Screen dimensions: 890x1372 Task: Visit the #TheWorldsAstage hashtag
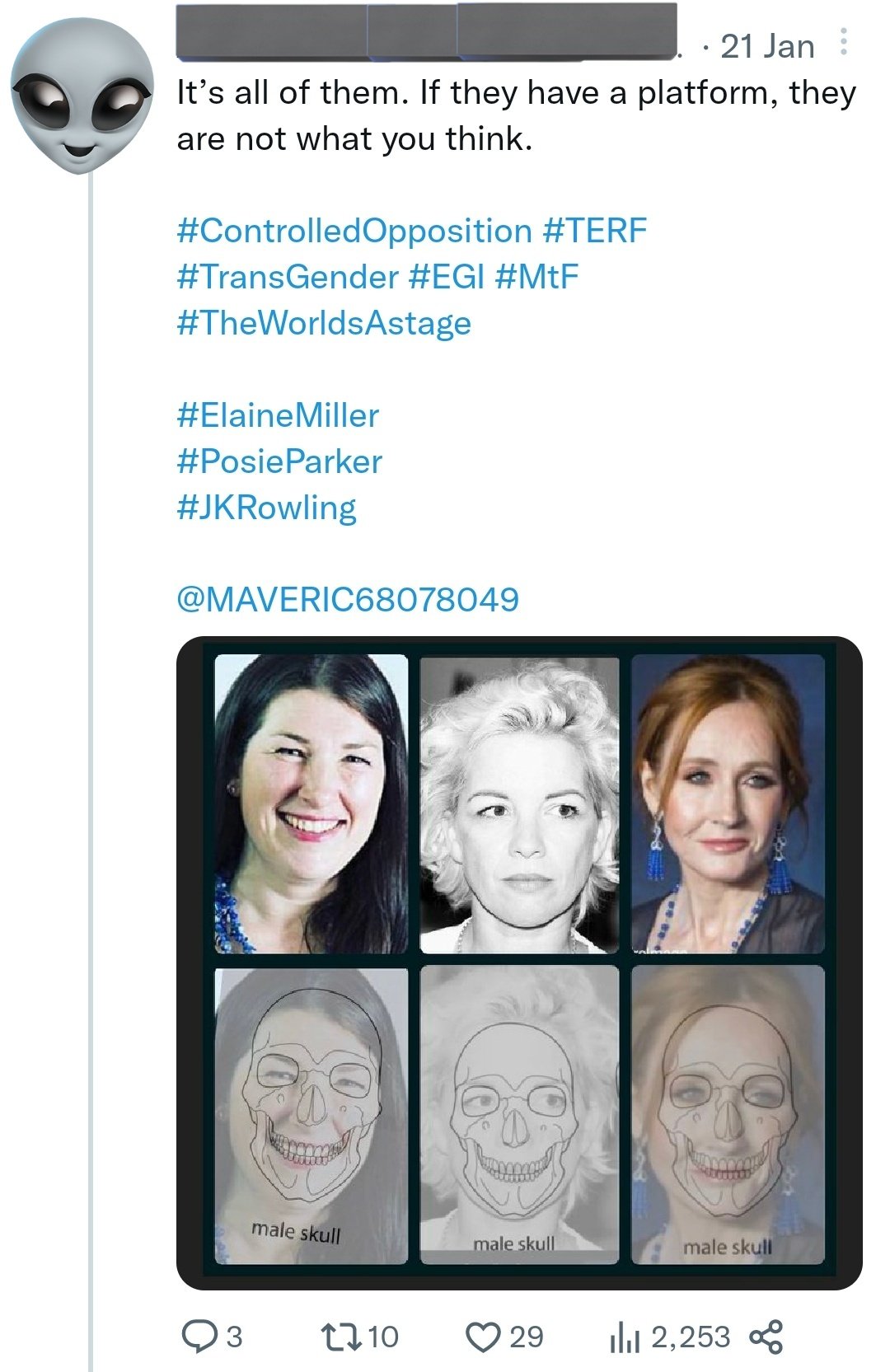pos(324,323)
